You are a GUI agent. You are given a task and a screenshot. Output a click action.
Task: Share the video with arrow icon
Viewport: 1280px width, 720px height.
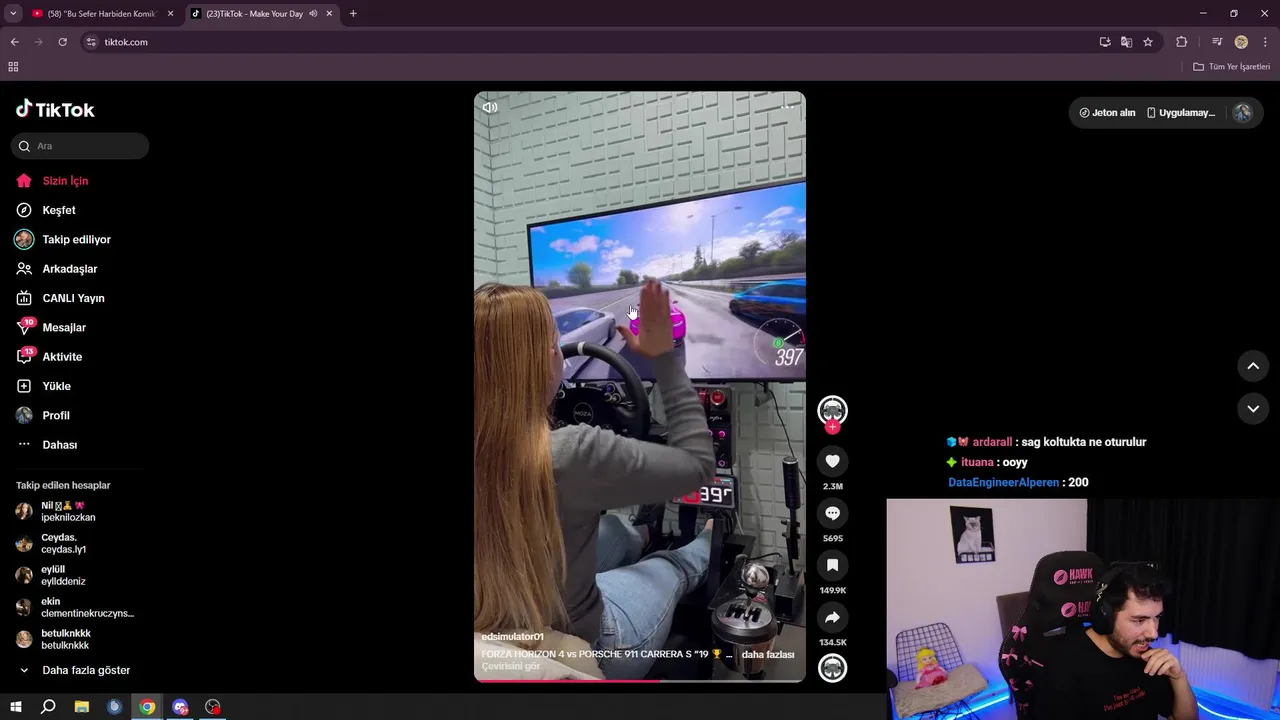click(x=832, y=617)
